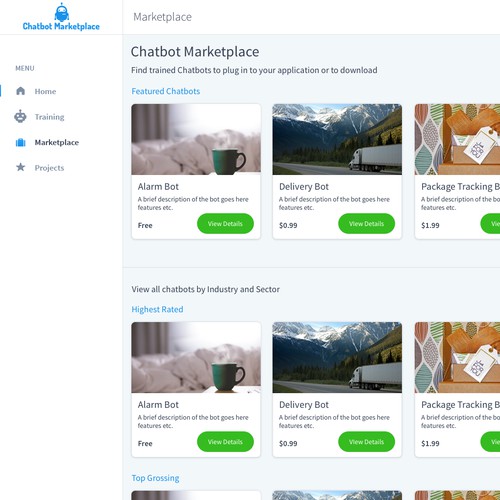The height and width of the screenshot is (500, 500).
Task: View Details for Highest Rated Package Tracking Bot
Action: click(490, 442)
